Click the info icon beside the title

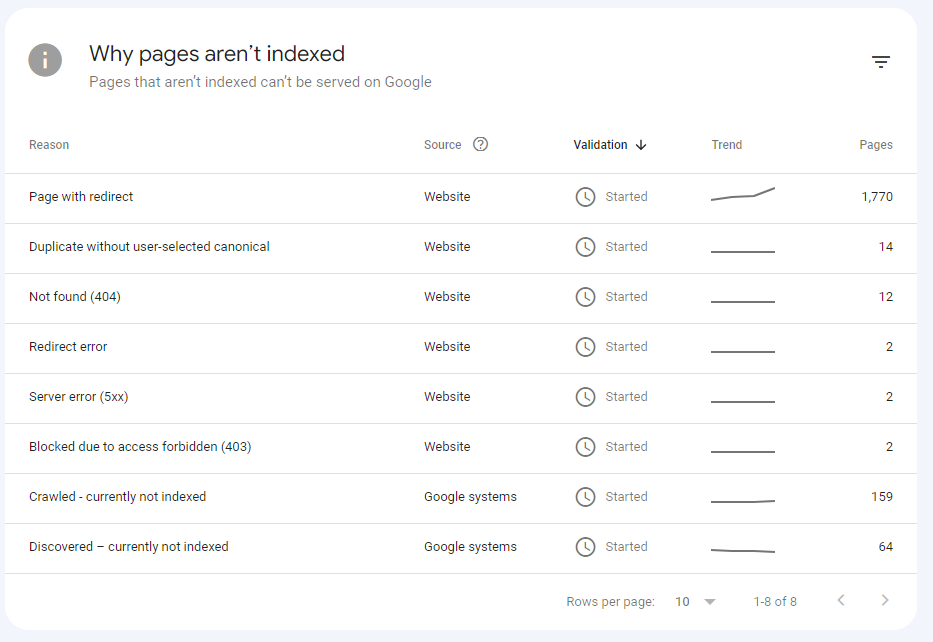point(45,60)
